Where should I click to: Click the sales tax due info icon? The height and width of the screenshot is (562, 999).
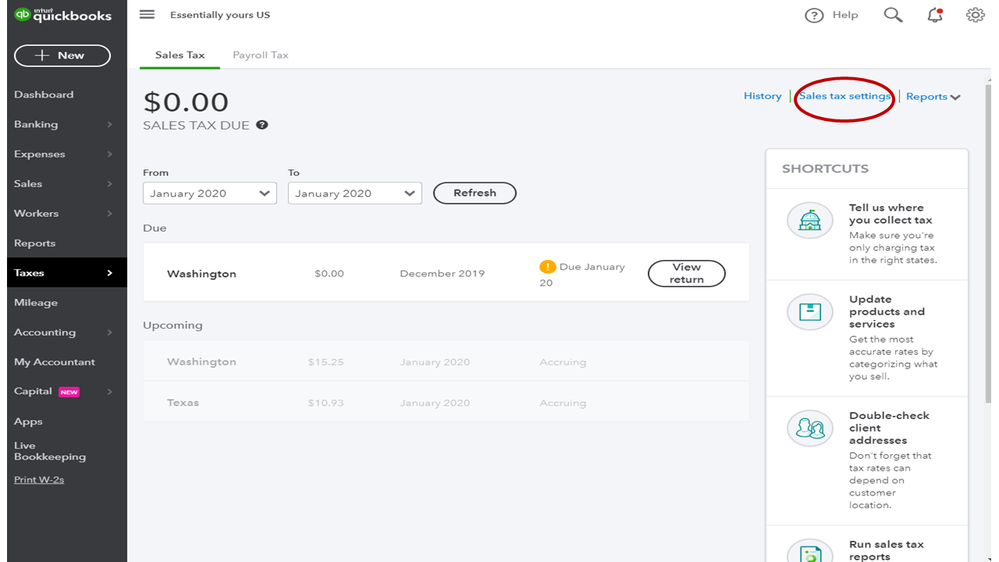click(x=262, y=125)
